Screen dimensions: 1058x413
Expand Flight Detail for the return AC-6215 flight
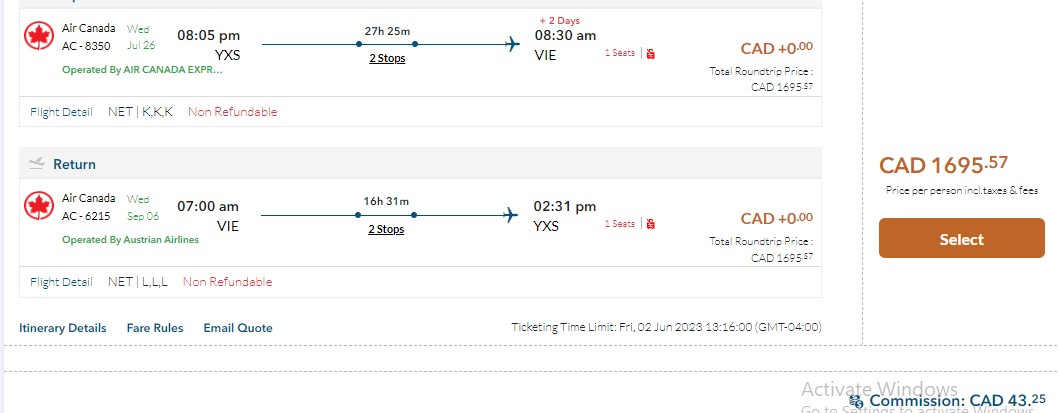point(61,282)
